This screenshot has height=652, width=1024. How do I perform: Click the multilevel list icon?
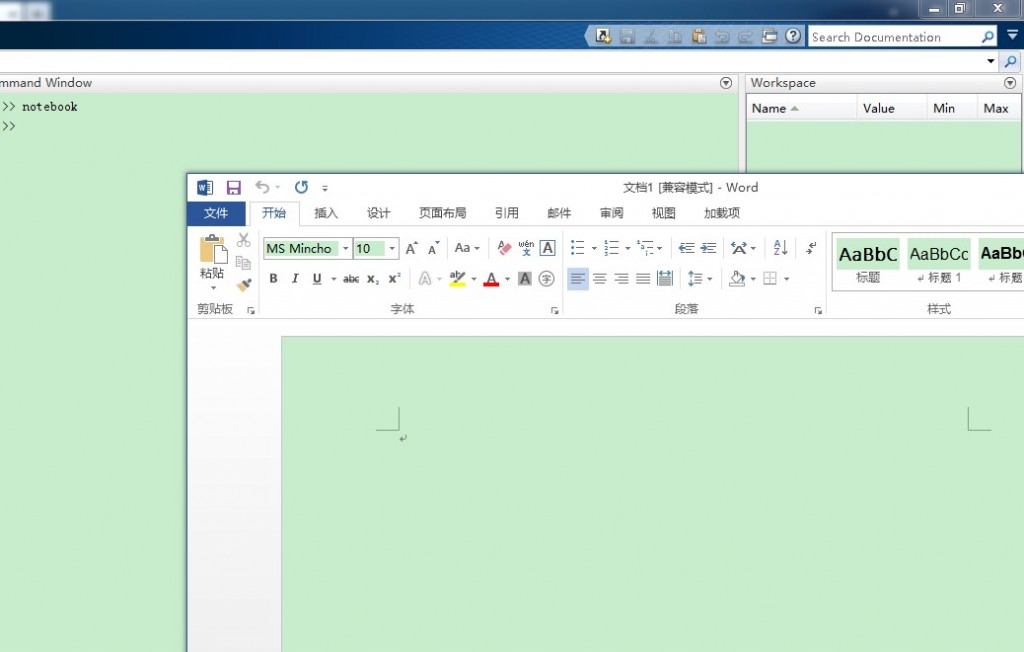(x=645, y=248)
